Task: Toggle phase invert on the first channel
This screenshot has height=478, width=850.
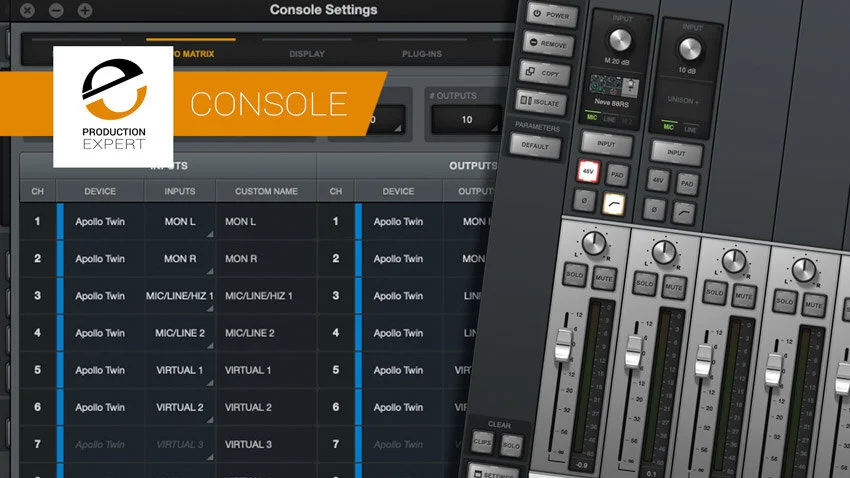Action: [x=584, y=200]
